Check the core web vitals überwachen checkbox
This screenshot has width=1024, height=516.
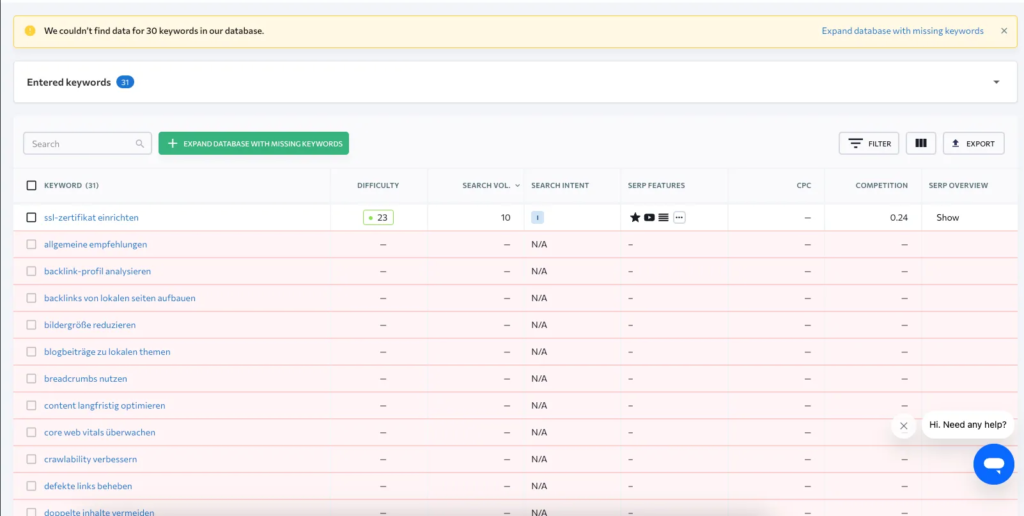click(31, 432)
